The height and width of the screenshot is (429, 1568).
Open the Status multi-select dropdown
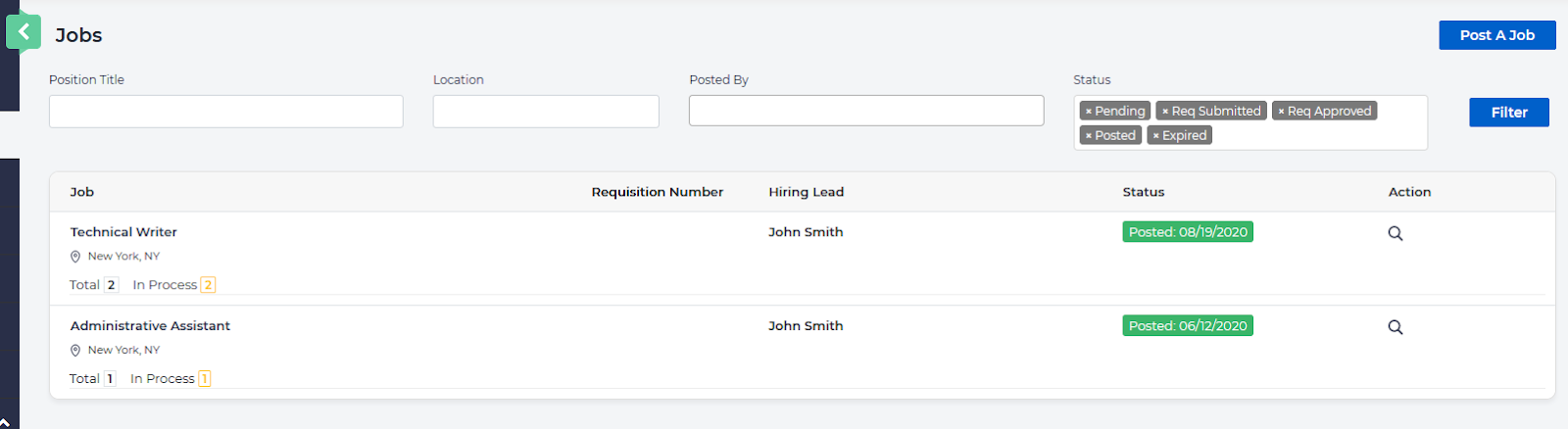point(1323,135)
